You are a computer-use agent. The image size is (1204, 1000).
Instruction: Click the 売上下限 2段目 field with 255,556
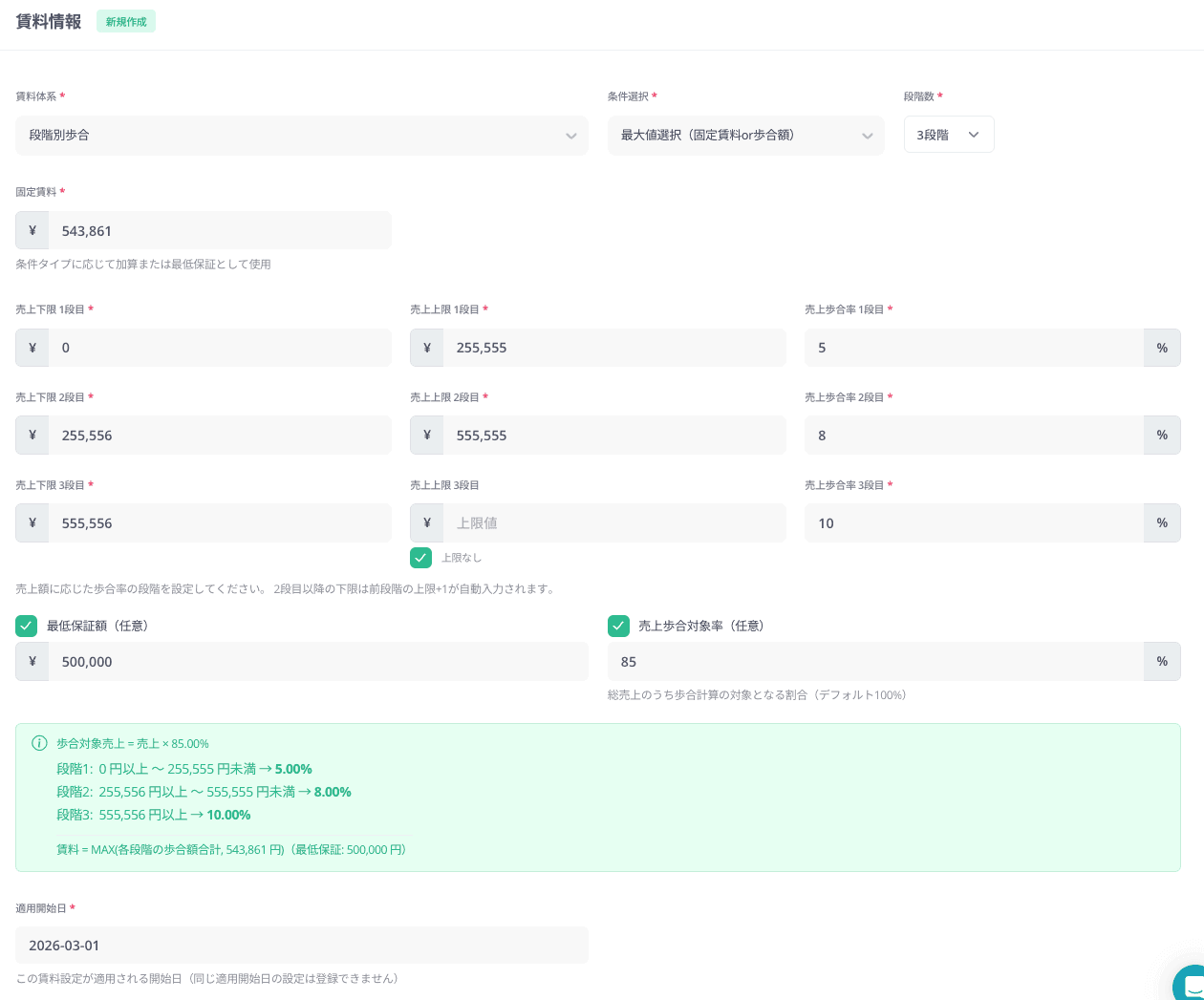point(220,436)
